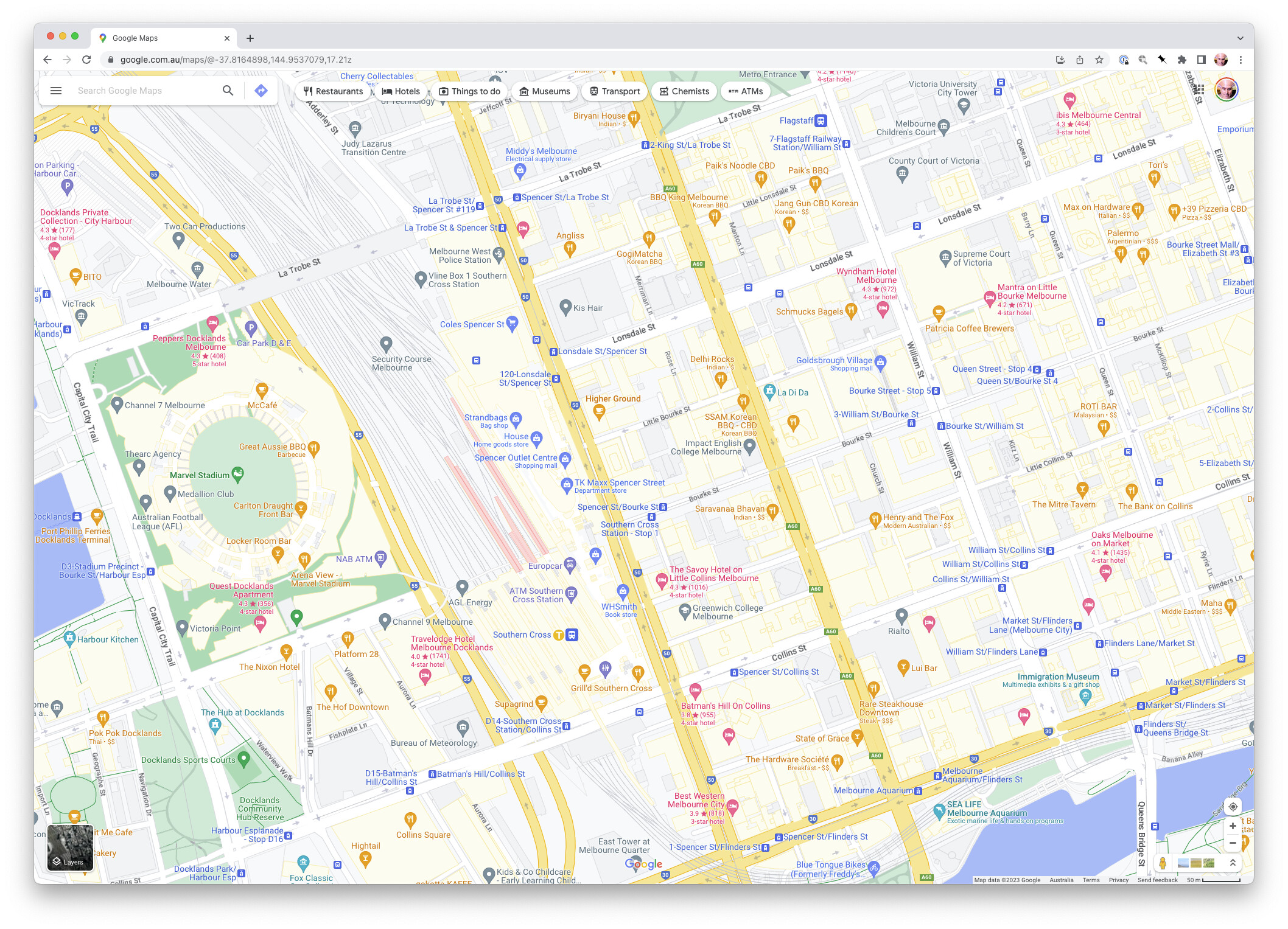Open the SEA LIFE Melbourne Aquarium marker
Image resolution: width=1288 pixels, height=929 pixels.
point(939,810)
